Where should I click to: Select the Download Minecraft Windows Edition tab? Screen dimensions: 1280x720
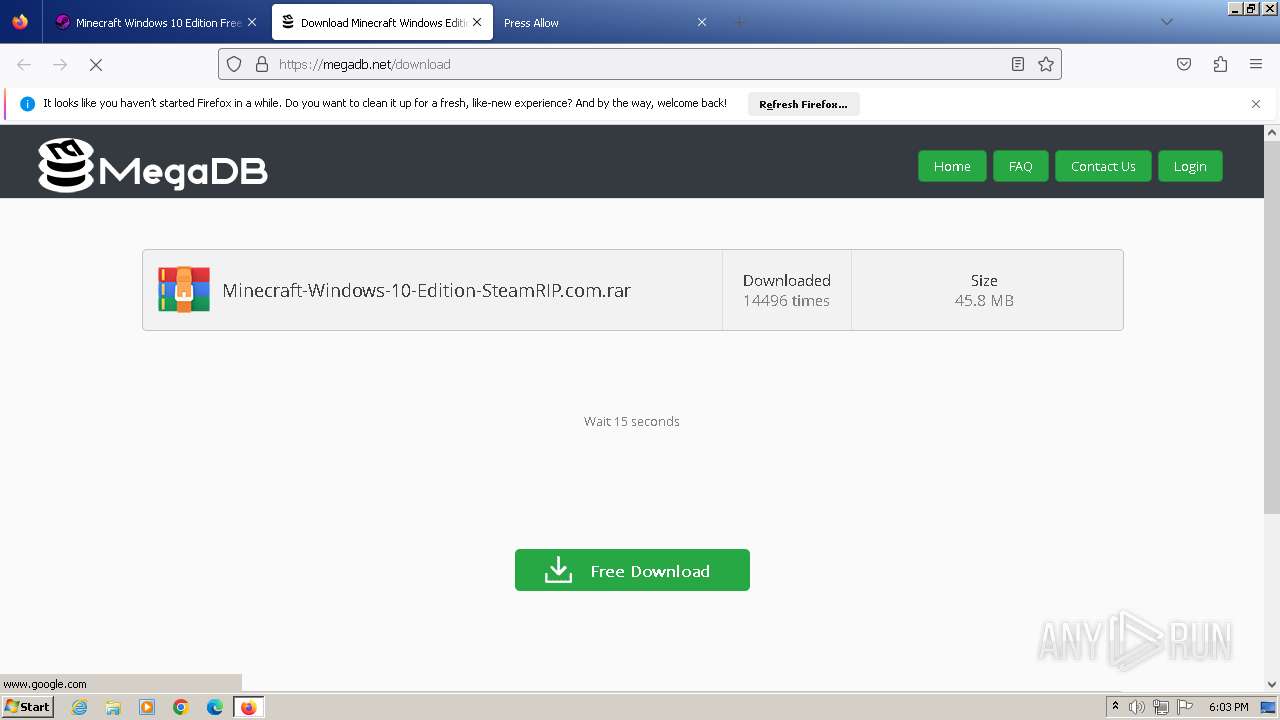tap(382, 22)
